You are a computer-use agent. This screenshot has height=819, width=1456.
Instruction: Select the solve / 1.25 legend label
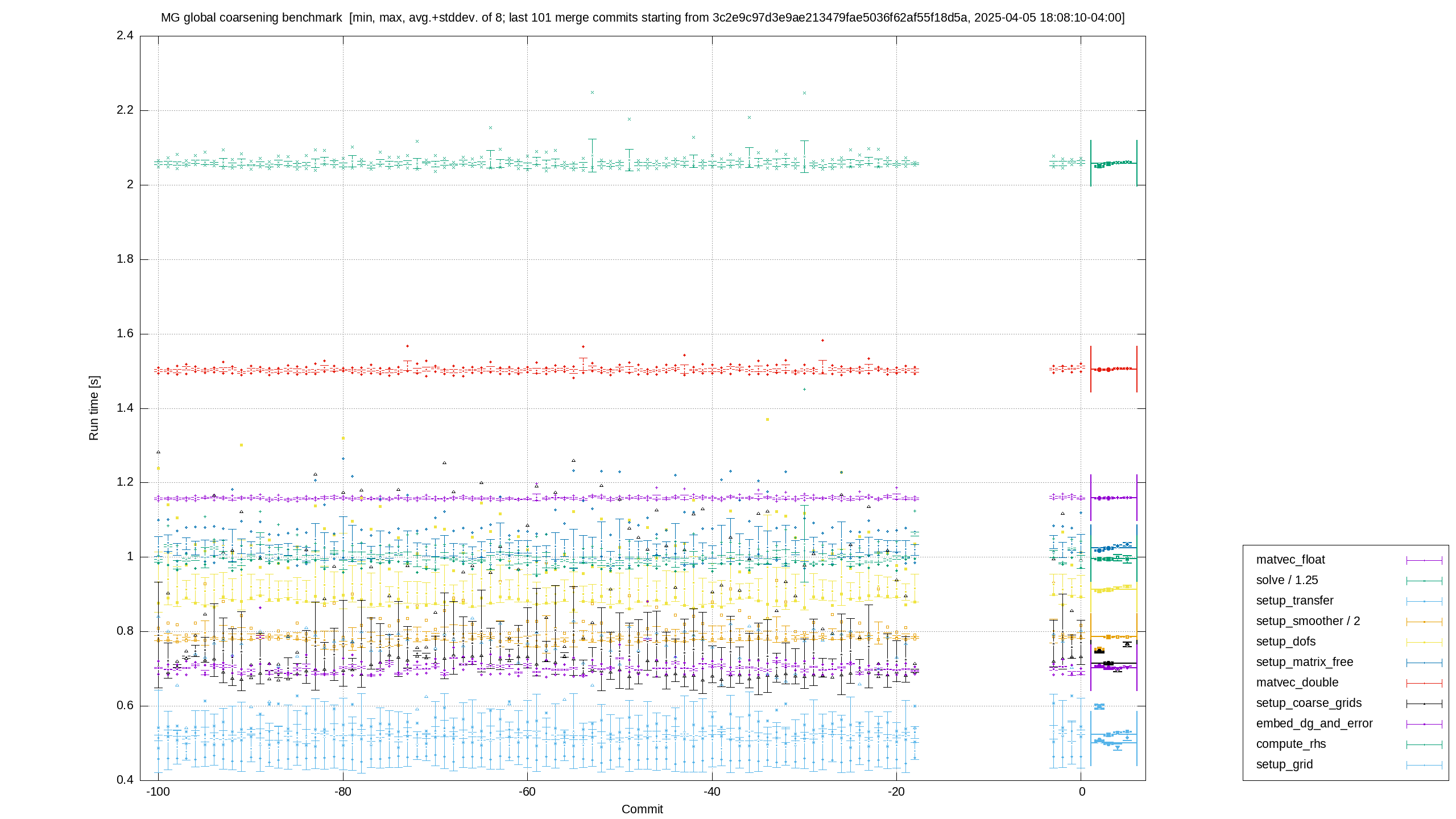[x=1287, y=580]
